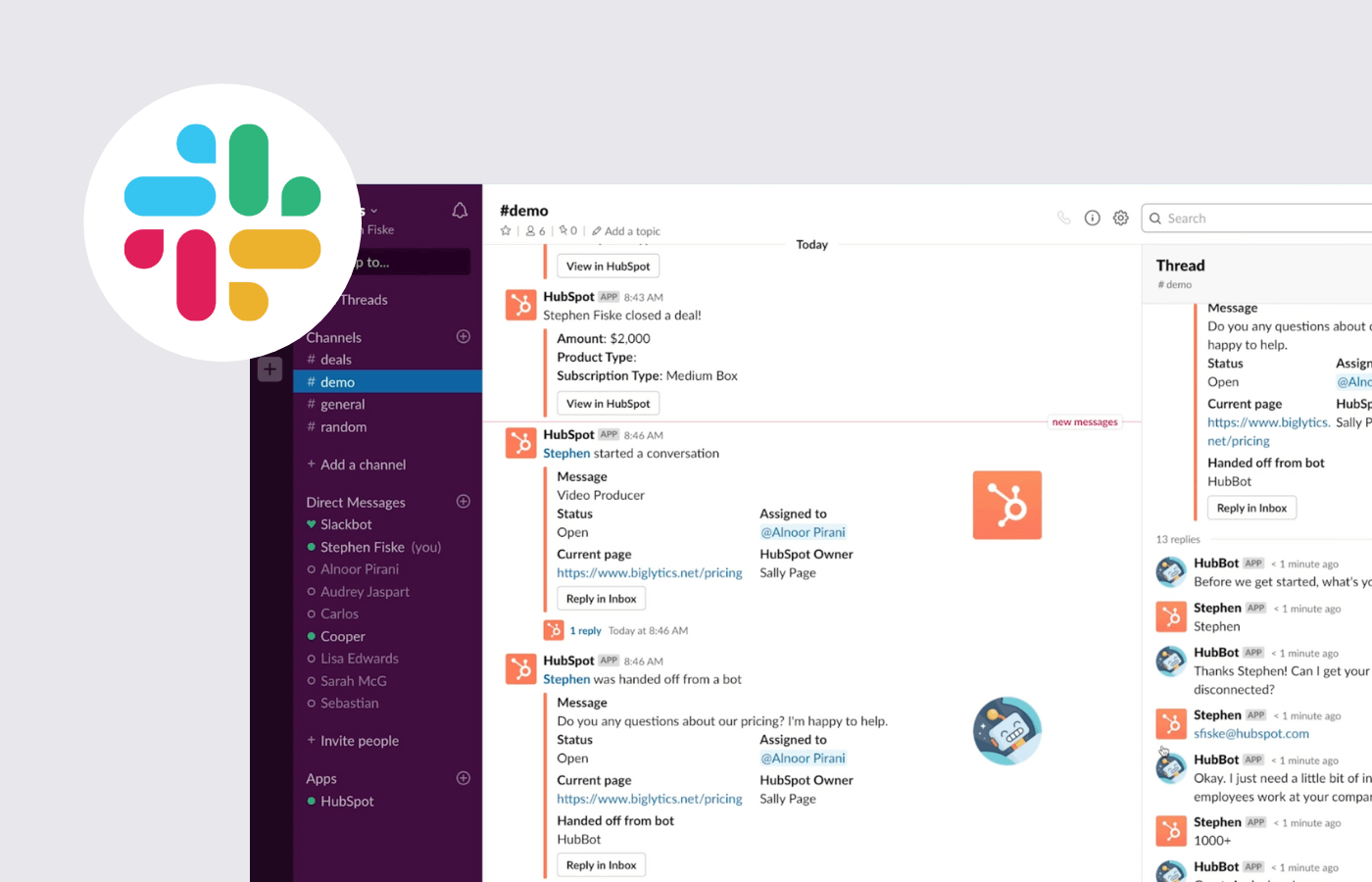
Task: Open the Threads view
Action: (364, 300)
